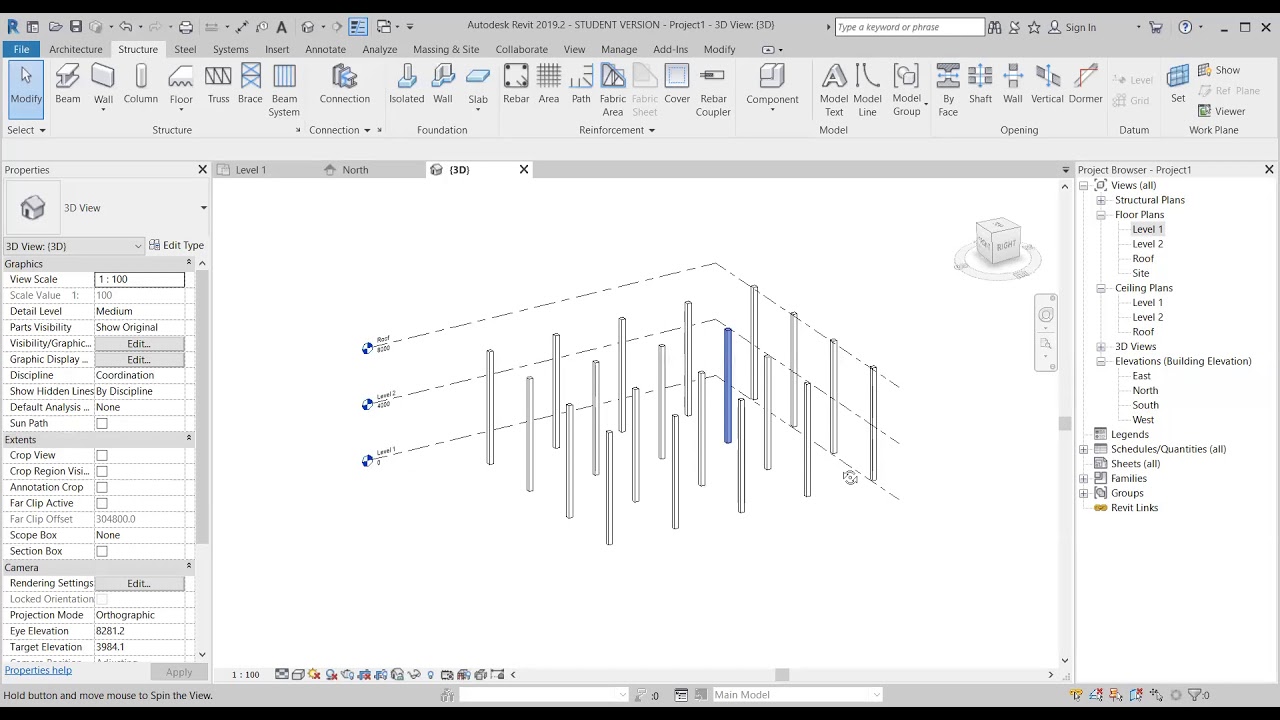Expand the 3D Views tree node

click(x=1101, y=346)
